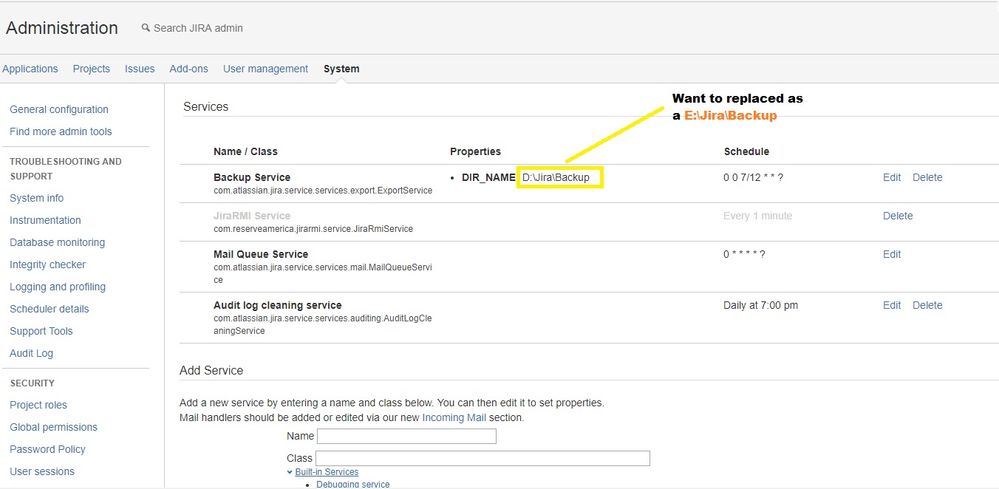This screenshot has height=489, width=999.
Task: Edit the Backup Service
Action: (892, 178)
